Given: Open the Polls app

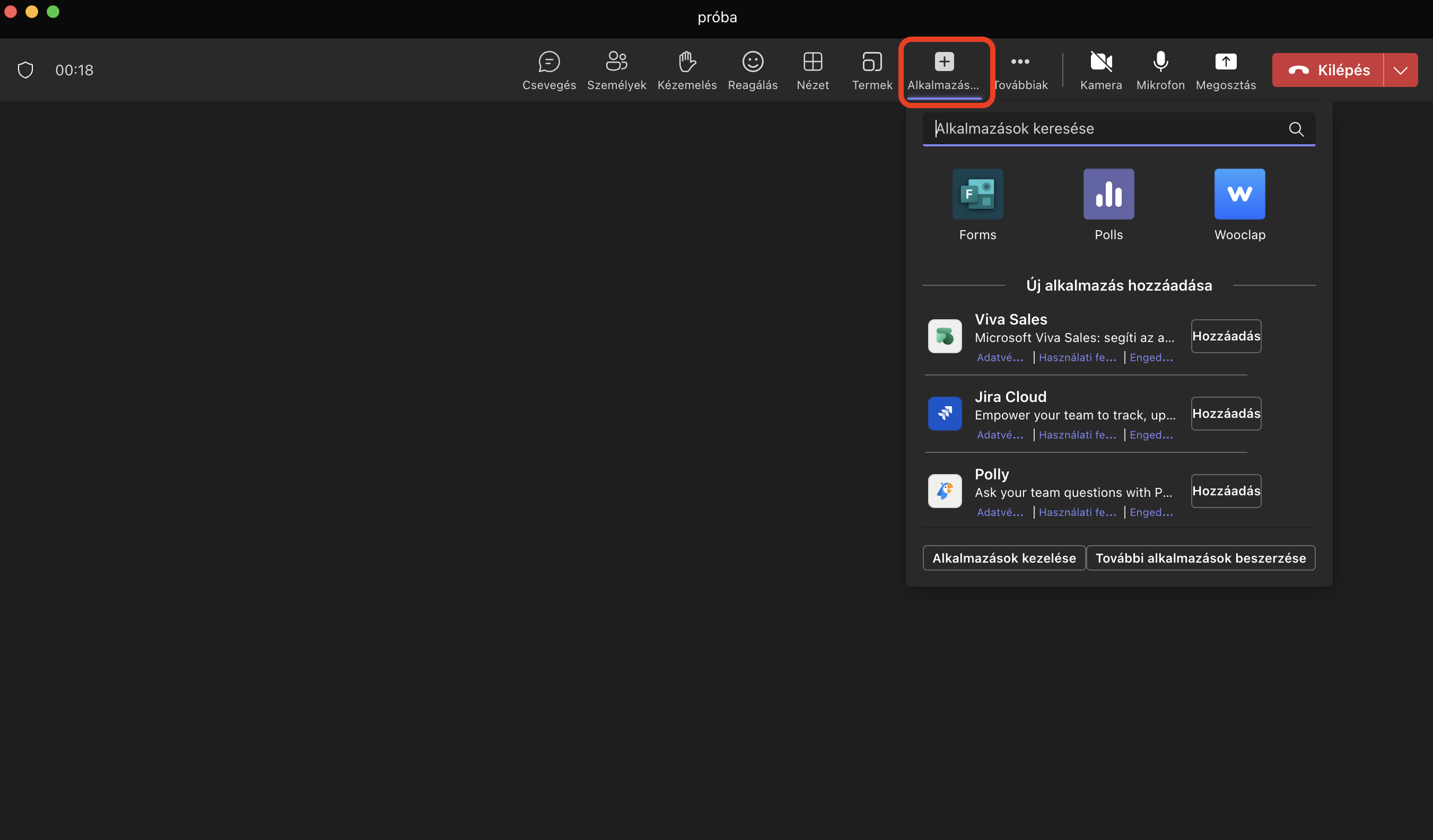Looking at the screenshot, I should [x=1108, y=205].
